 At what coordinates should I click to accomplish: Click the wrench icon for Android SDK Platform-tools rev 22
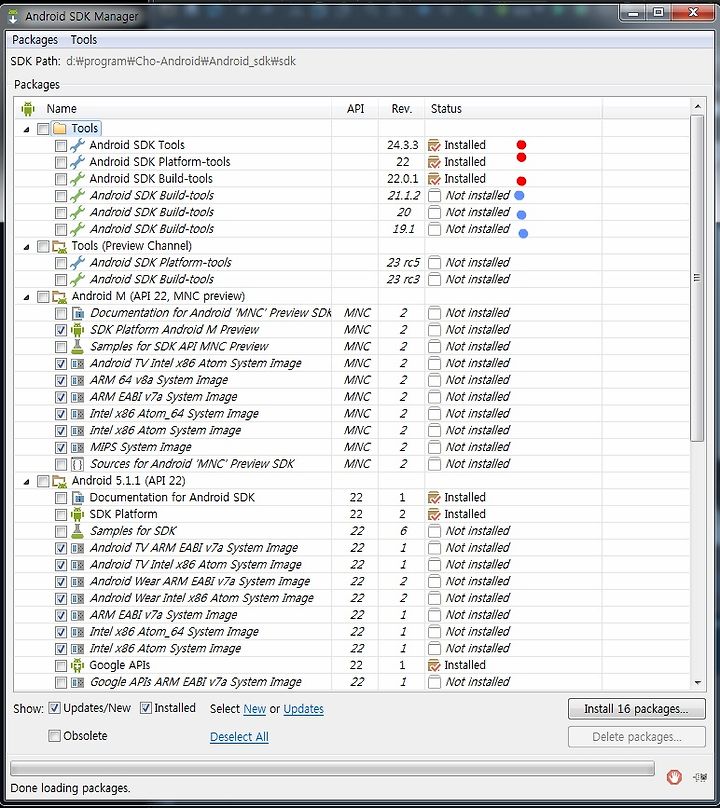click(x=77, y=162)
